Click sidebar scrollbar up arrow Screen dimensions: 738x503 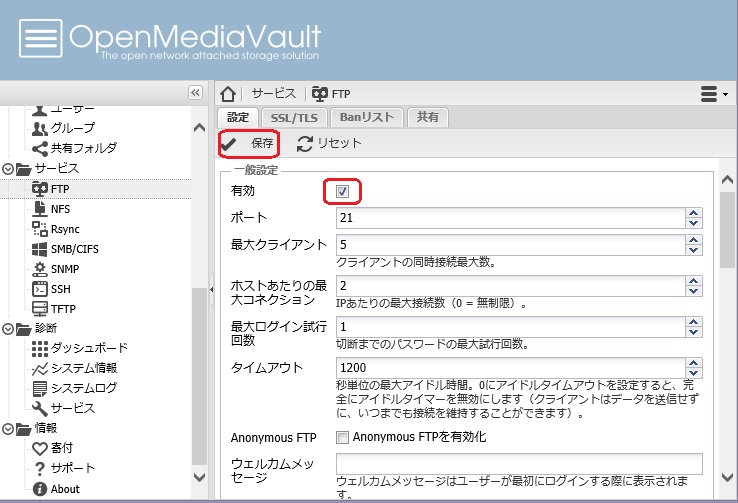pyautogui.click(x=200, y=128)
